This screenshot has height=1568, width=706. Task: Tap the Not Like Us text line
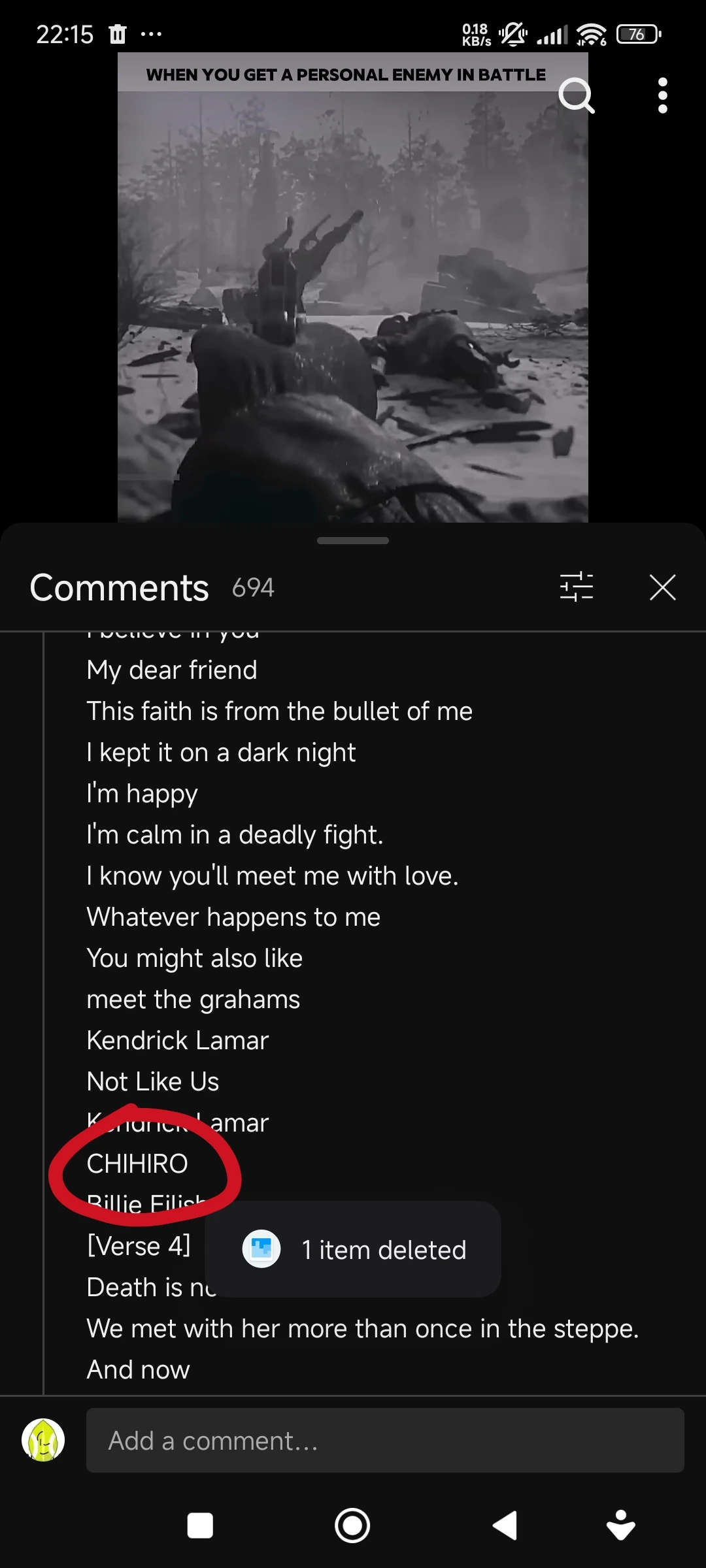coord(153,1081)
